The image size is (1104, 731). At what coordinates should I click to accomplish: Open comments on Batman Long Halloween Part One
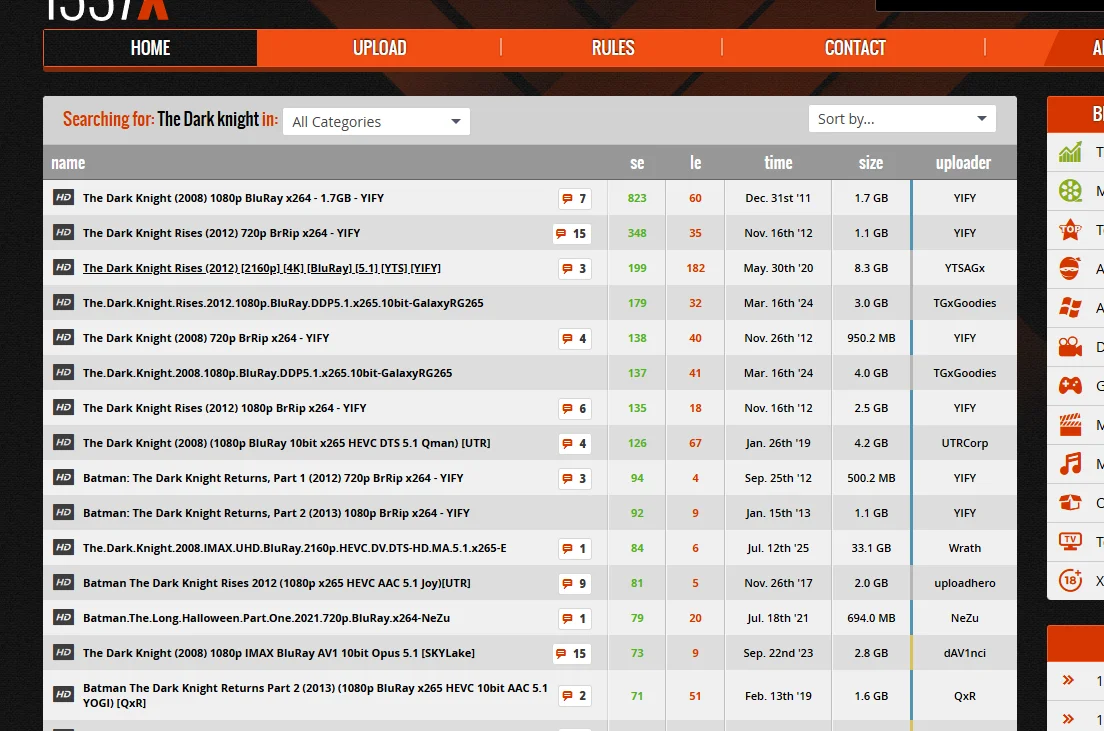click(575, 619)
